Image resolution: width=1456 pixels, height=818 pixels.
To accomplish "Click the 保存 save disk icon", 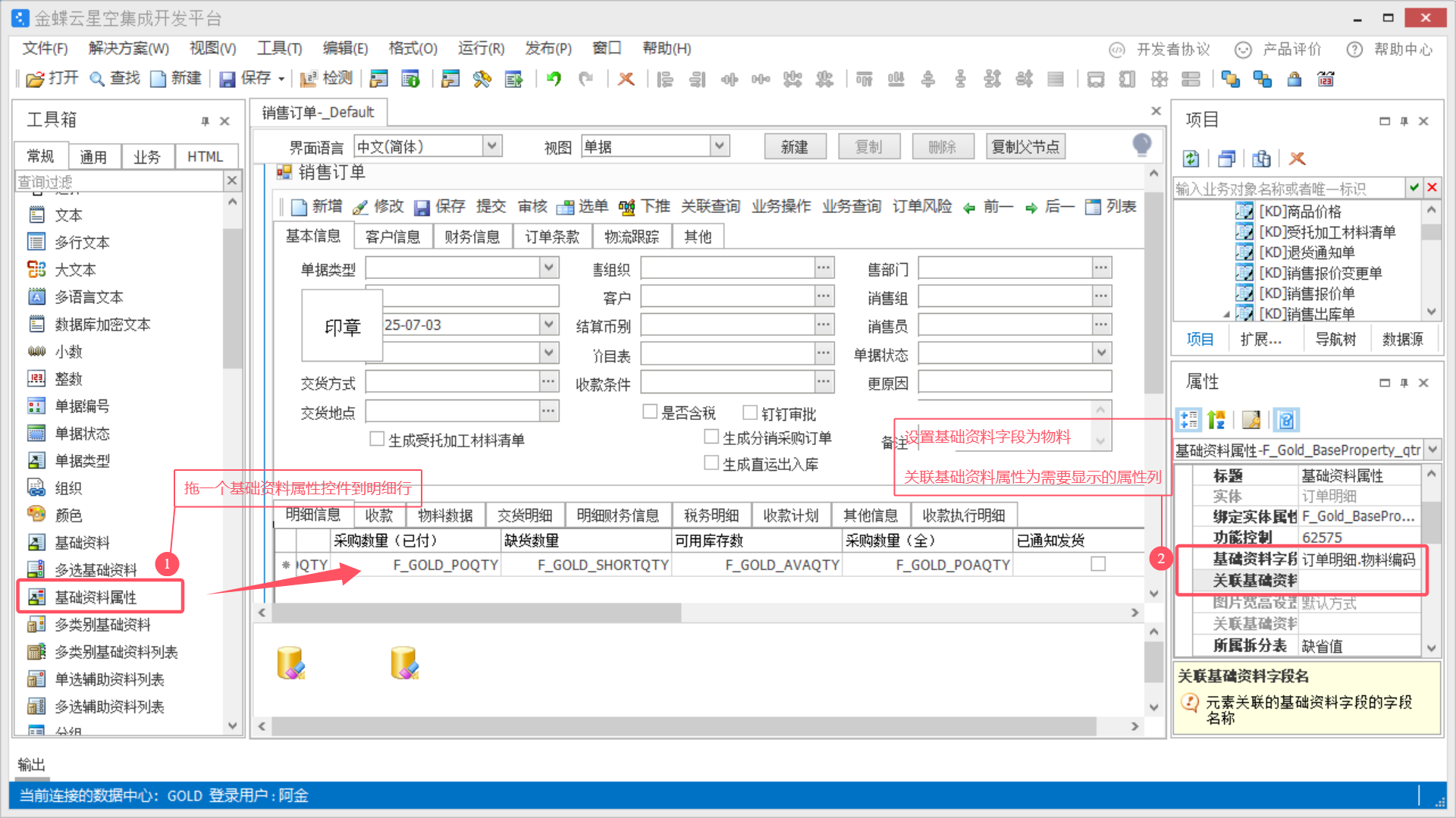I will point(227,79).
